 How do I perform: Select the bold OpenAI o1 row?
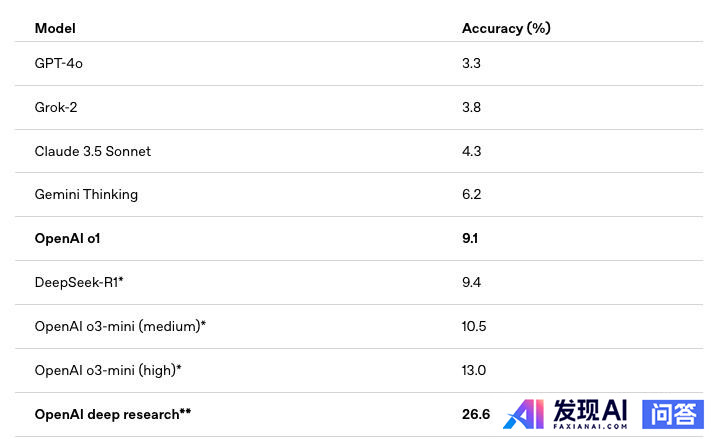tap(359, 239)
